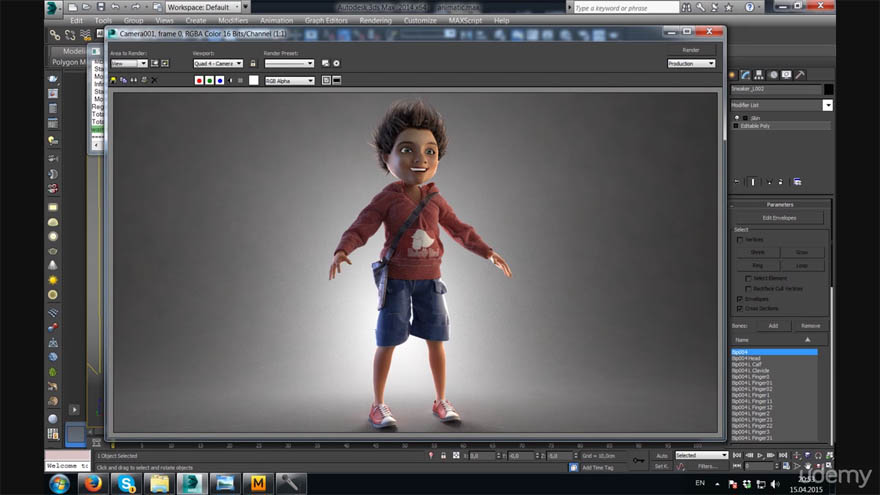Screen dimensions: 880x495
Task: Click the save image icon in render window
Action: click(113, 80)
